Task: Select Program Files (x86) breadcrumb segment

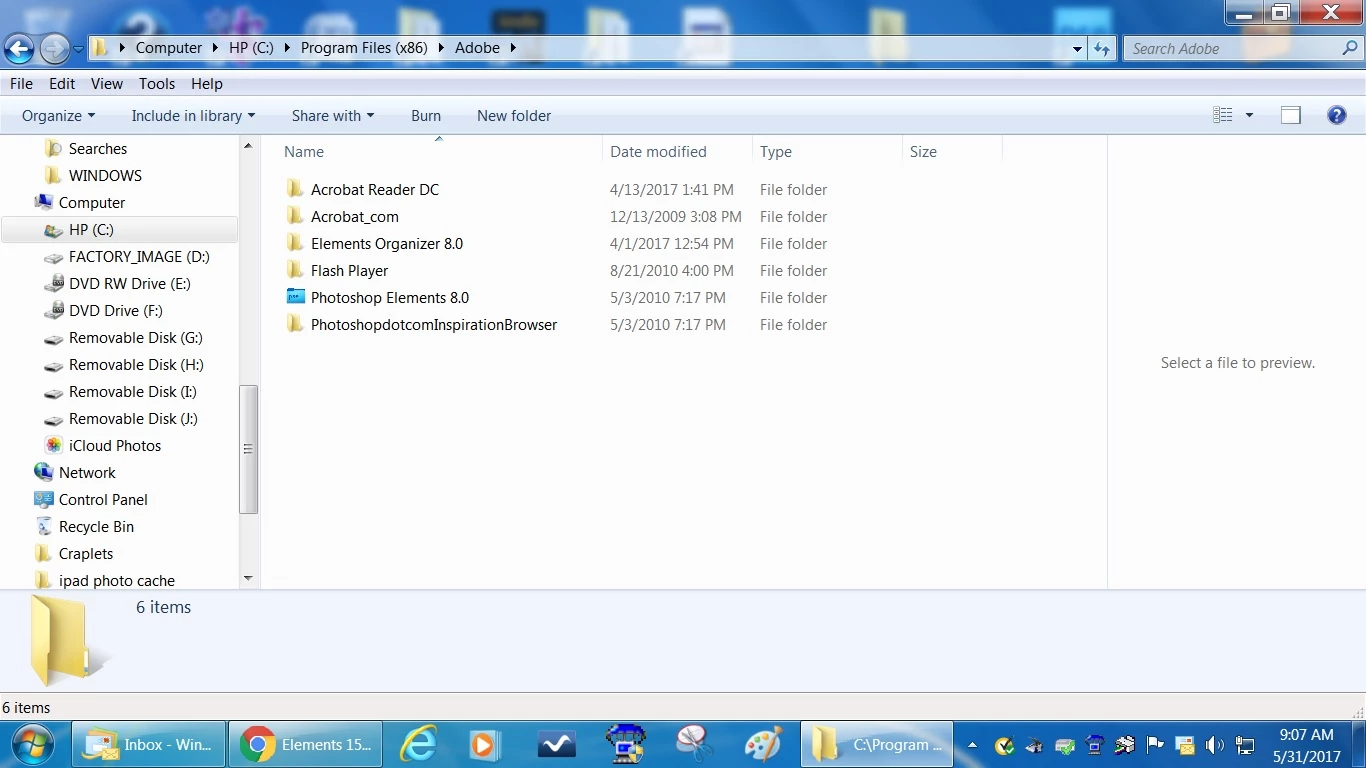Action: (x=362, y=48)
